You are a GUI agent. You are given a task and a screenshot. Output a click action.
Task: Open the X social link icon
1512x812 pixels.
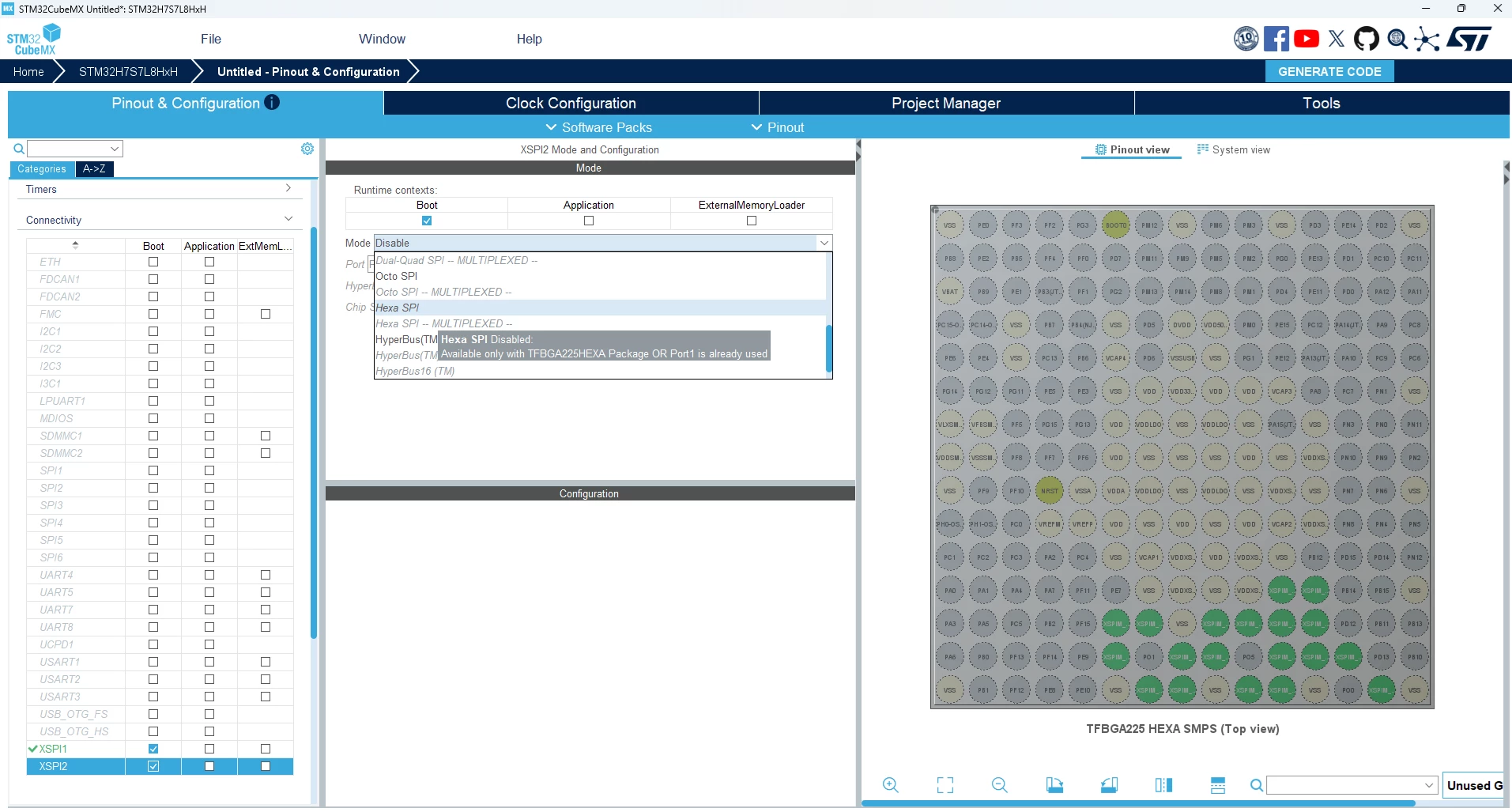[x=1337, y=39]
